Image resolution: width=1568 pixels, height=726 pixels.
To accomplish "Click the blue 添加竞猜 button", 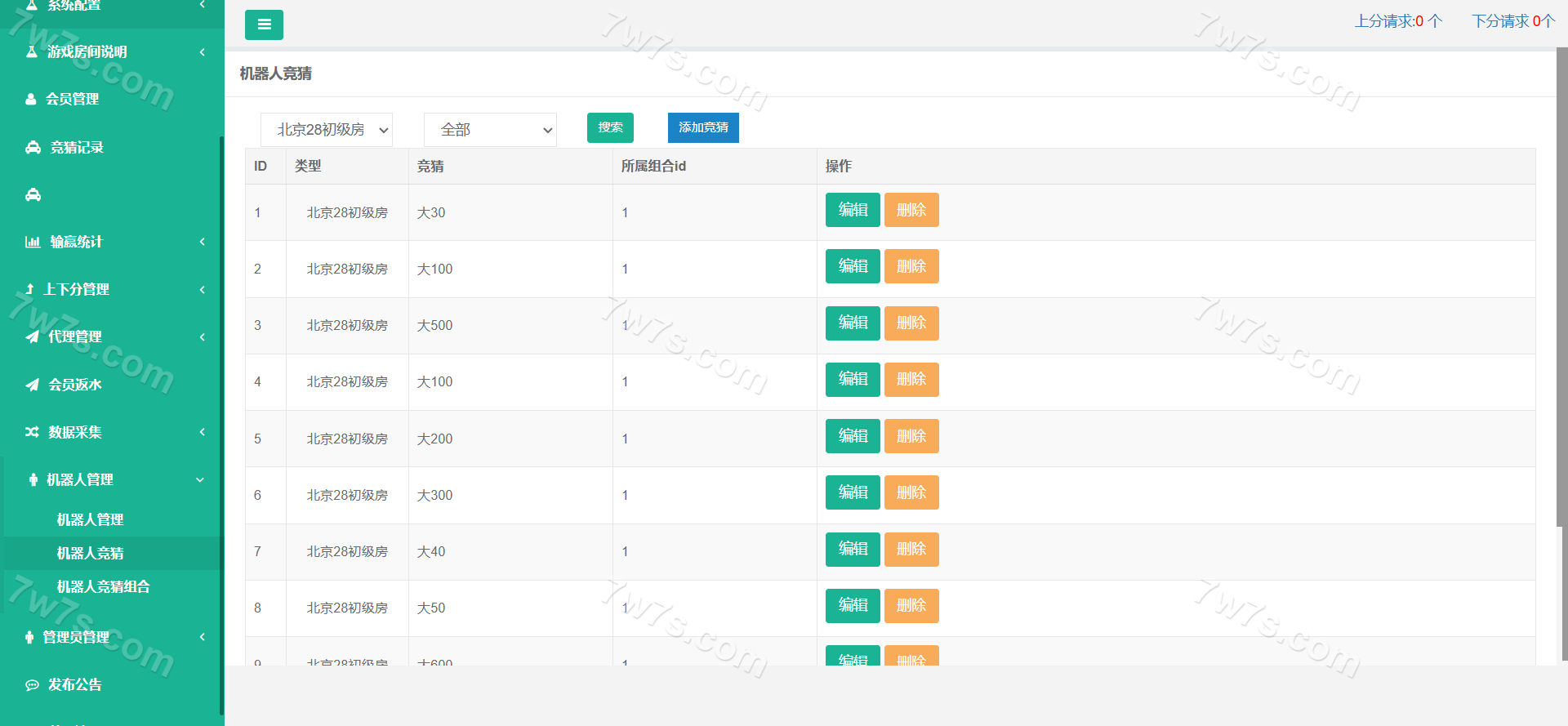I will click(x=703, y=127).
